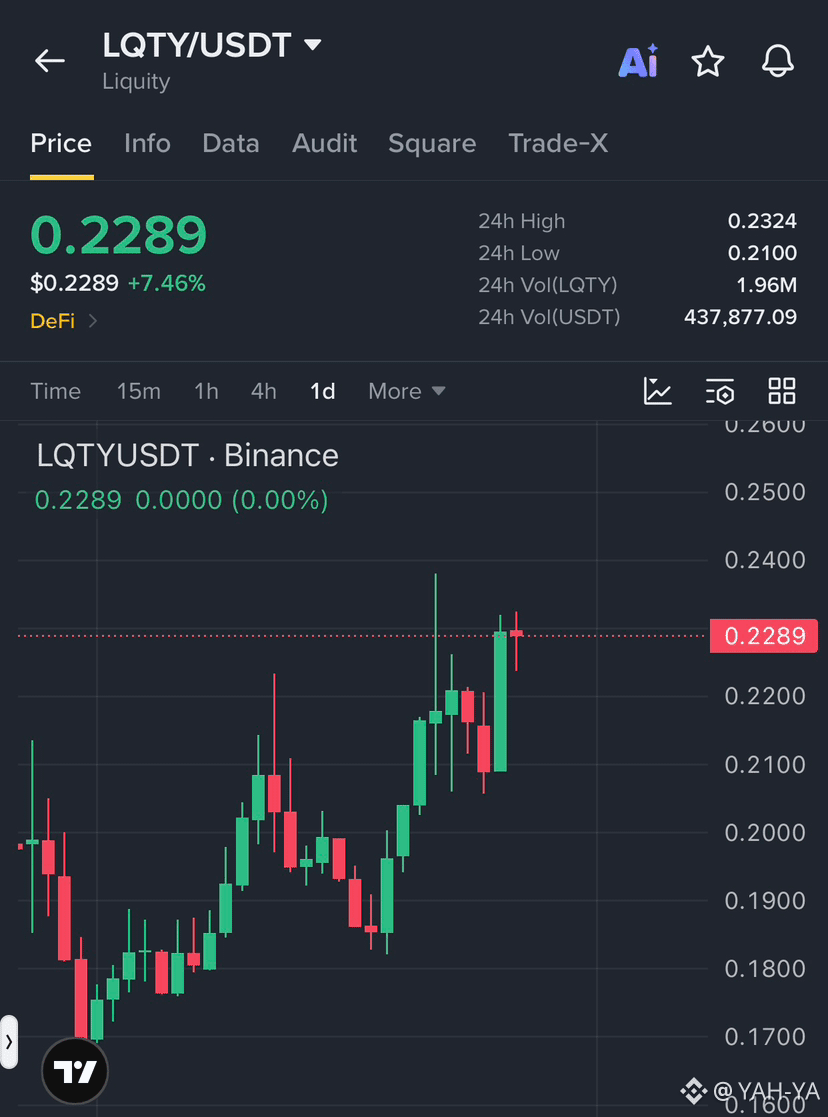Switch to the Audit tab
This screenshot has width=828, height=1117.
[324, 144]
